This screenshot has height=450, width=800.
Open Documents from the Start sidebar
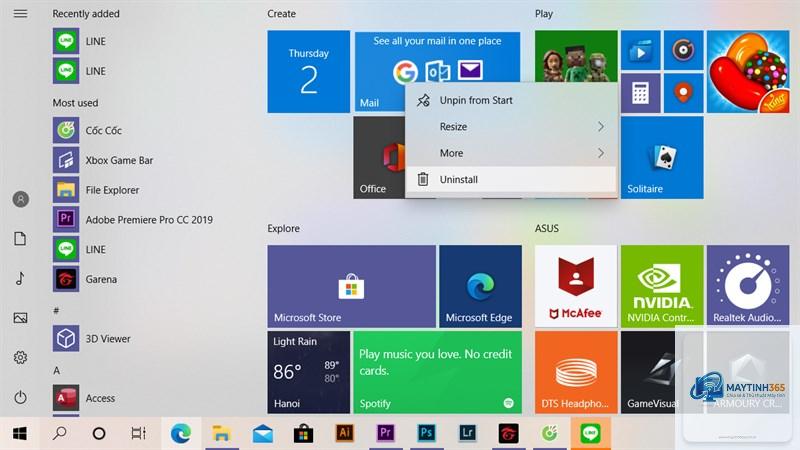pyautogui.click(x=20, y=239)
